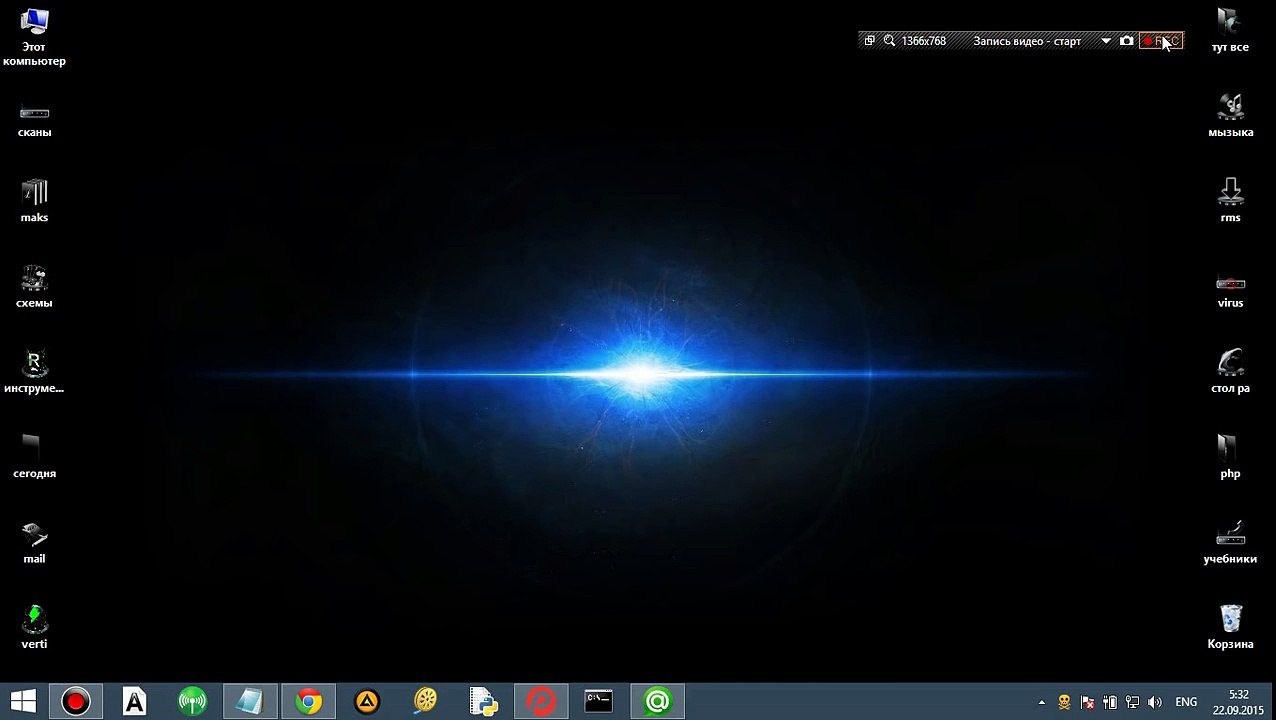This screenshot has width=1276, height=720.
Task: Click the magnifier icon in the recorder bar
Action: [x=889, y=41]
